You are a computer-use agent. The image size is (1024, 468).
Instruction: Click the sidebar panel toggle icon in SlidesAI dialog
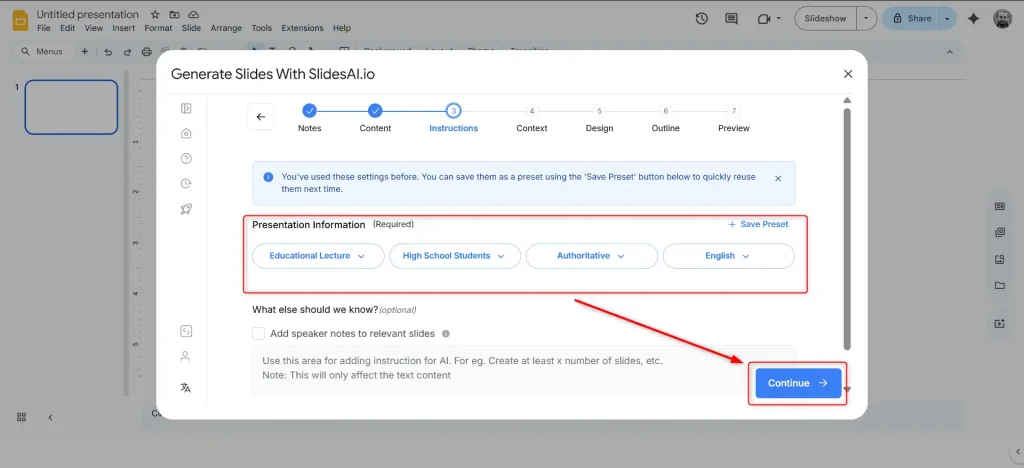(x=186, y=108)
